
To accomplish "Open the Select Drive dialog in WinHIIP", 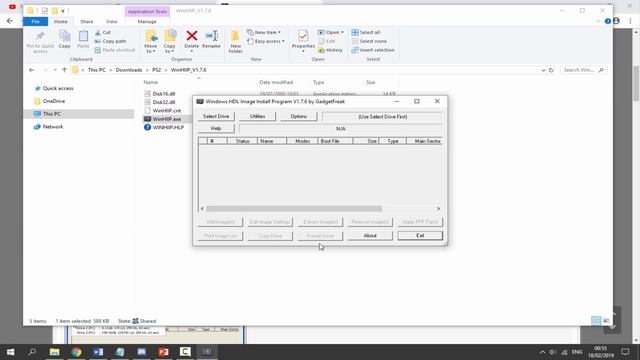I will pyautogui.click(x=216, y=116).
